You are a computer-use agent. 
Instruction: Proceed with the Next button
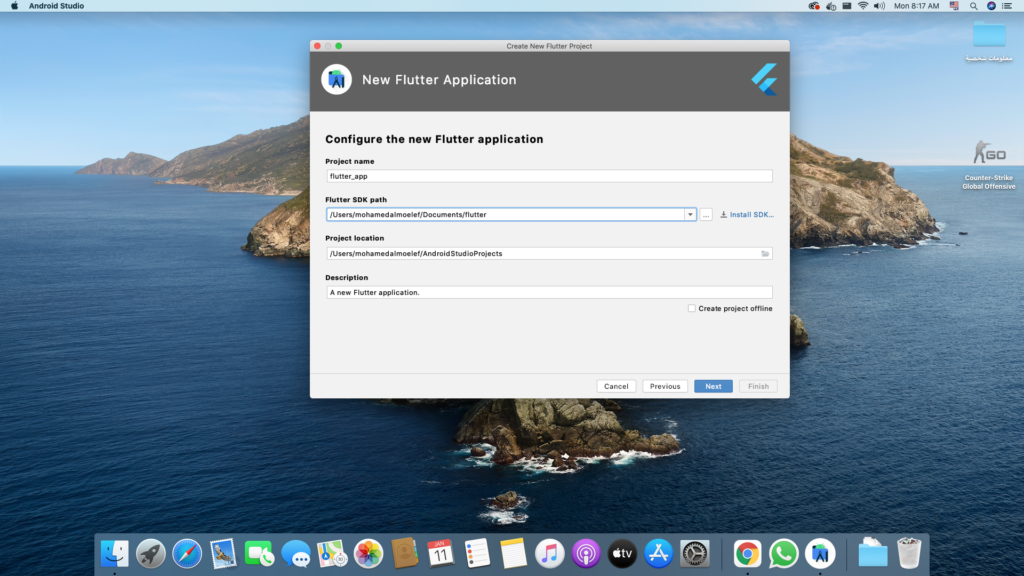(713, 387)
